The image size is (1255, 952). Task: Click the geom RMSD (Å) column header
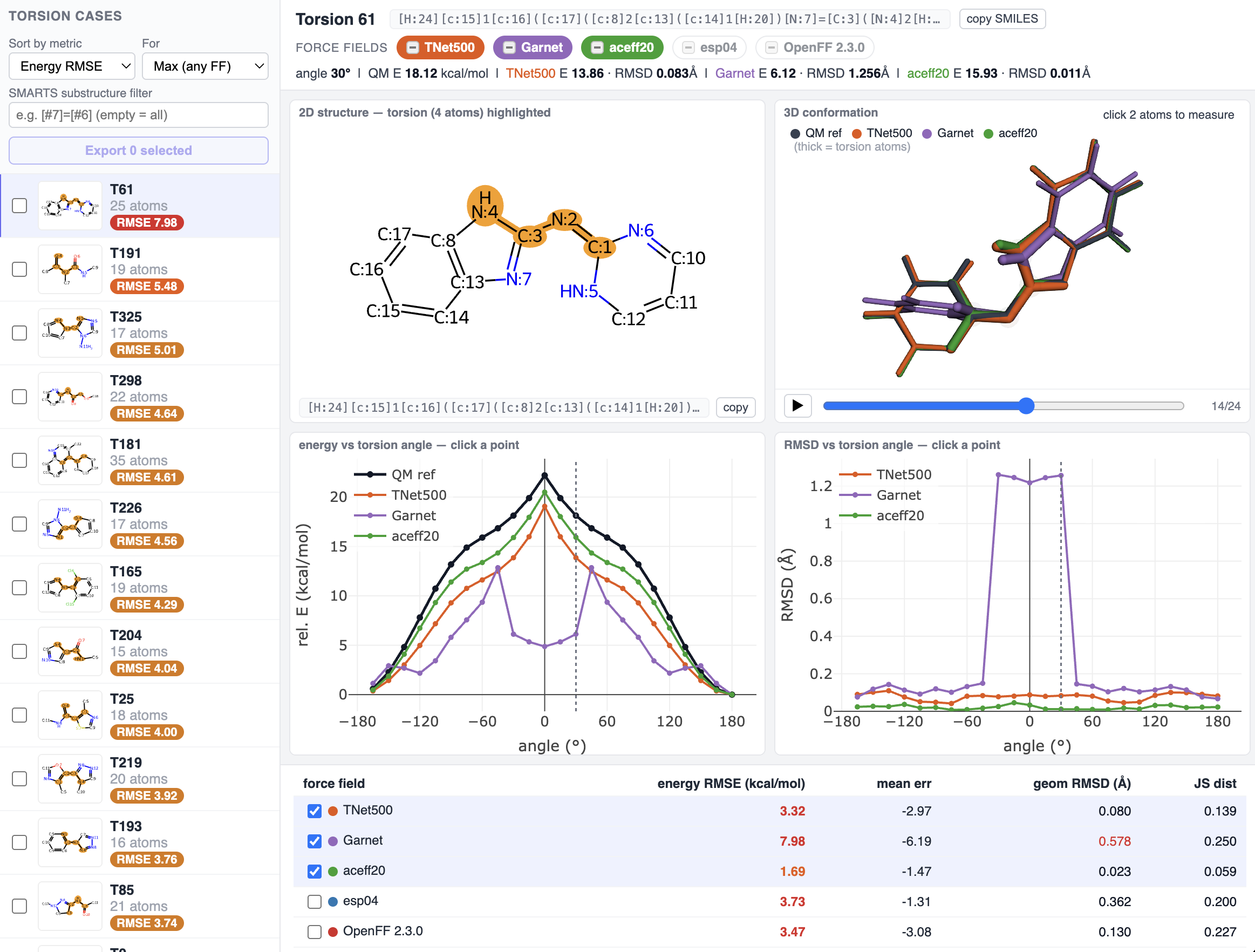click(x=1081, y=784)
